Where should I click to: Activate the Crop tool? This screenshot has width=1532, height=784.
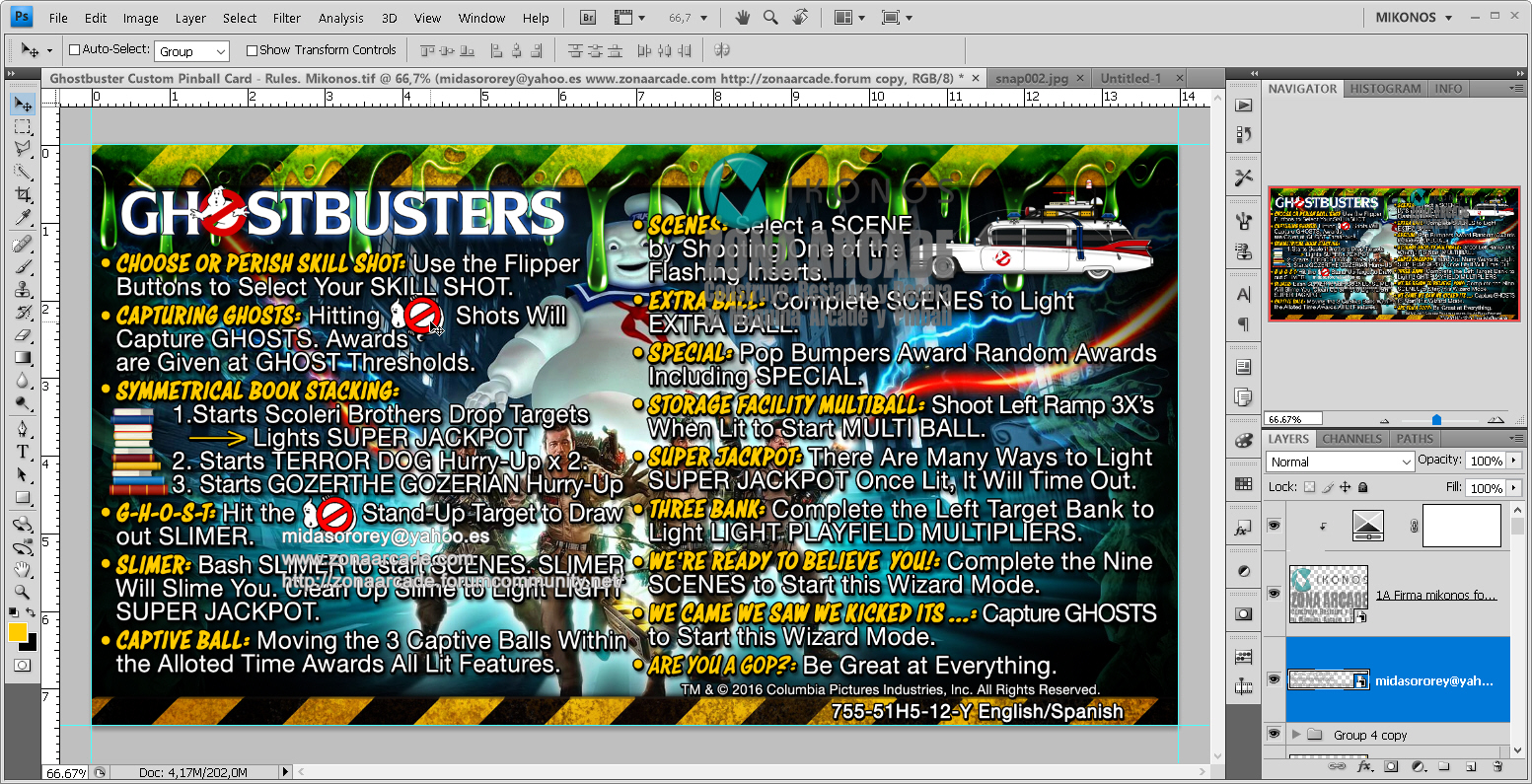pos(23,194)
